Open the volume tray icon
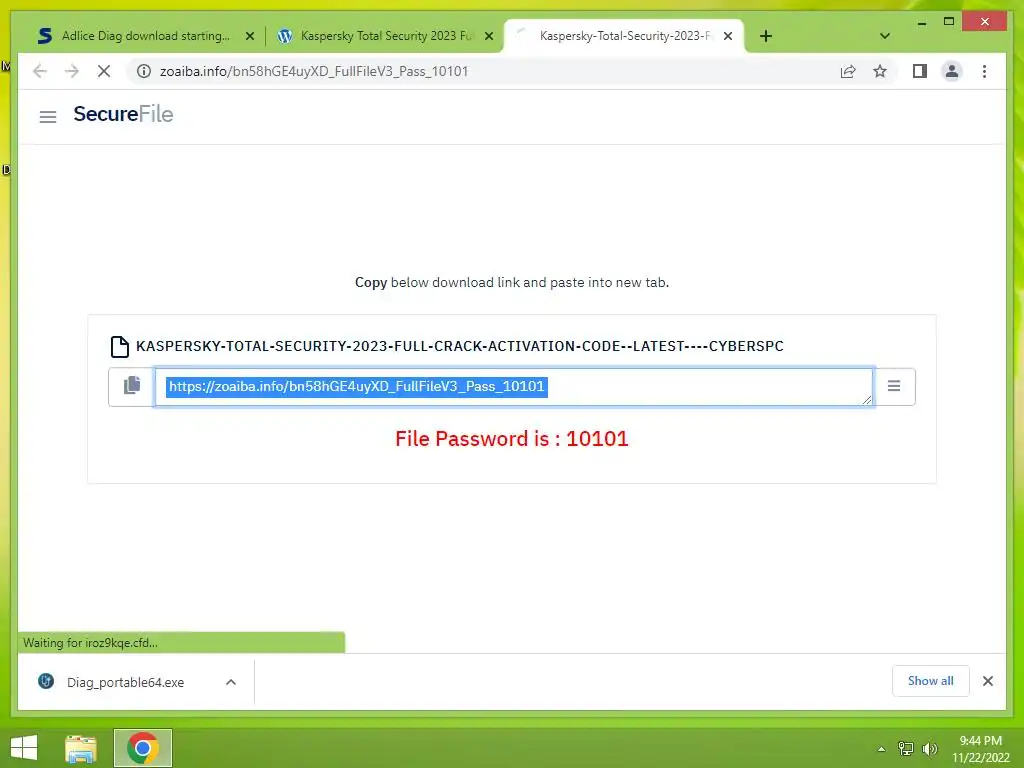 point(929,748)
